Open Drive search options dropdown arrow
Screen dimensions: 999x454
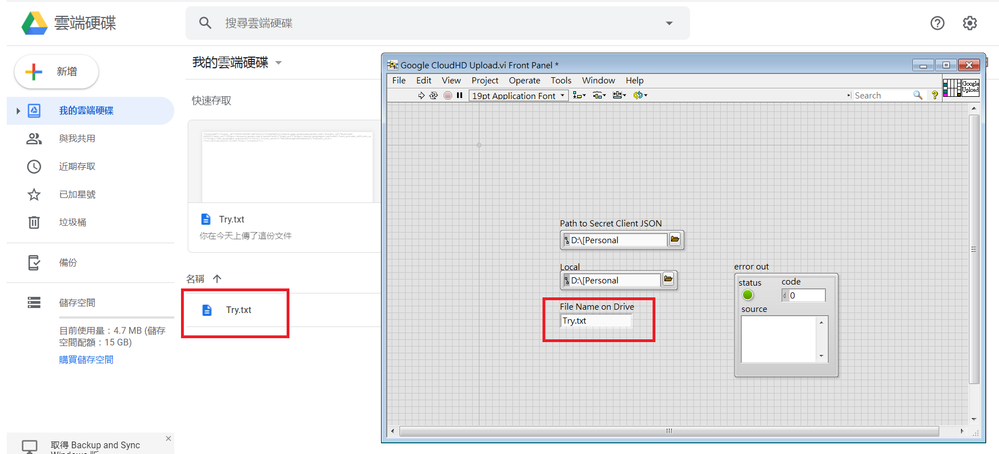[x=669, y=24]
